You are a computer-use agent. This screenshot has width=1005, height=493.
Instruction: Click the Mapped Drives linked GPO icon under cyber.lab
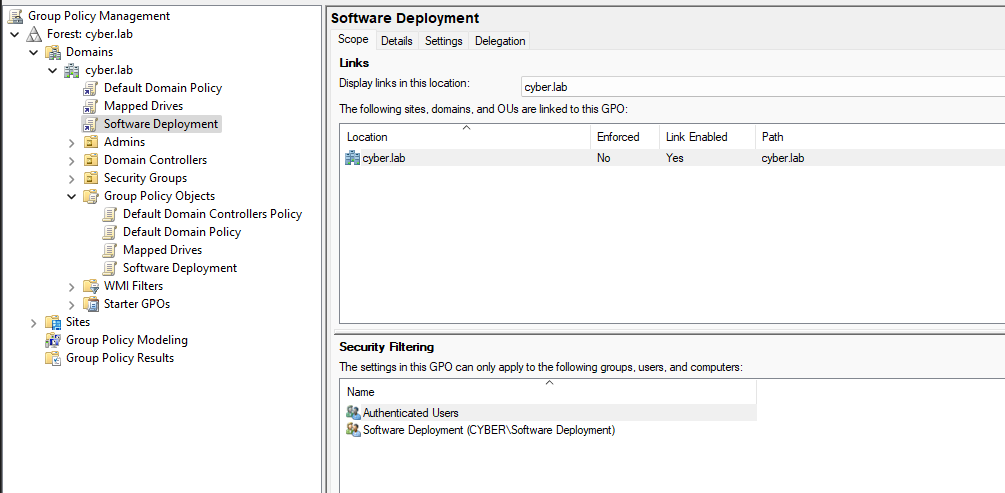click(91, 106)
